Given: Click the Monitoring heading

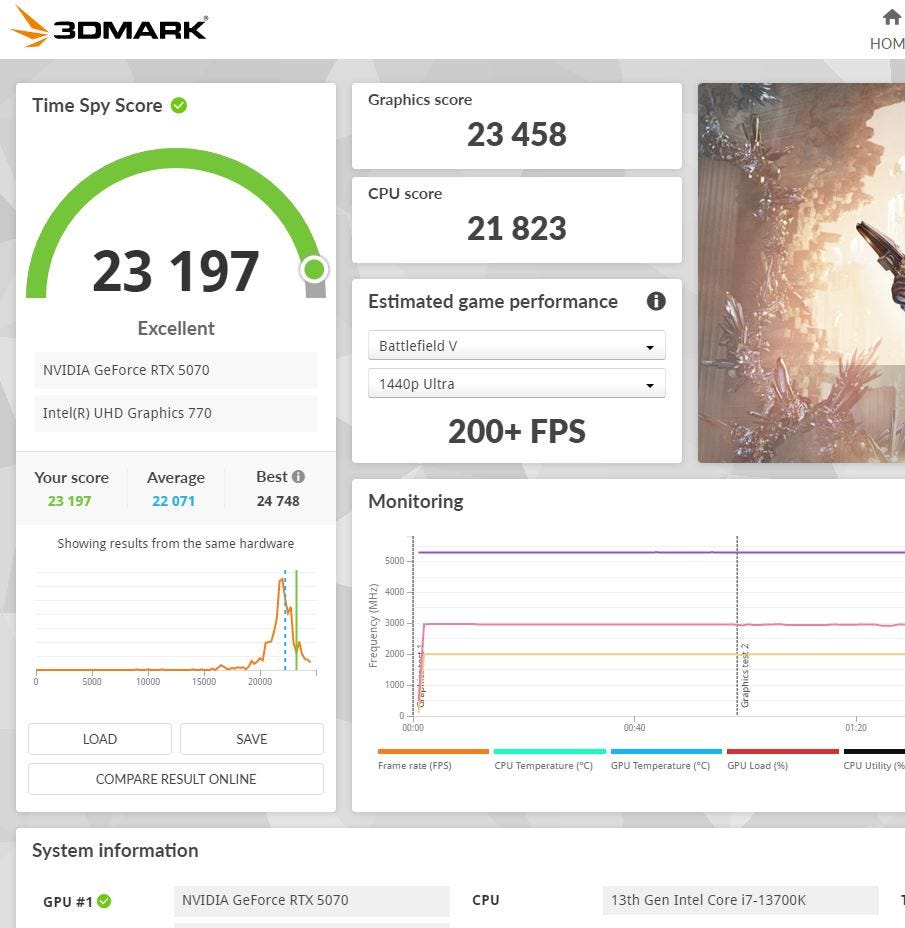Looking at the screenshot, I should pyautogui.click(x=416, y=502).
